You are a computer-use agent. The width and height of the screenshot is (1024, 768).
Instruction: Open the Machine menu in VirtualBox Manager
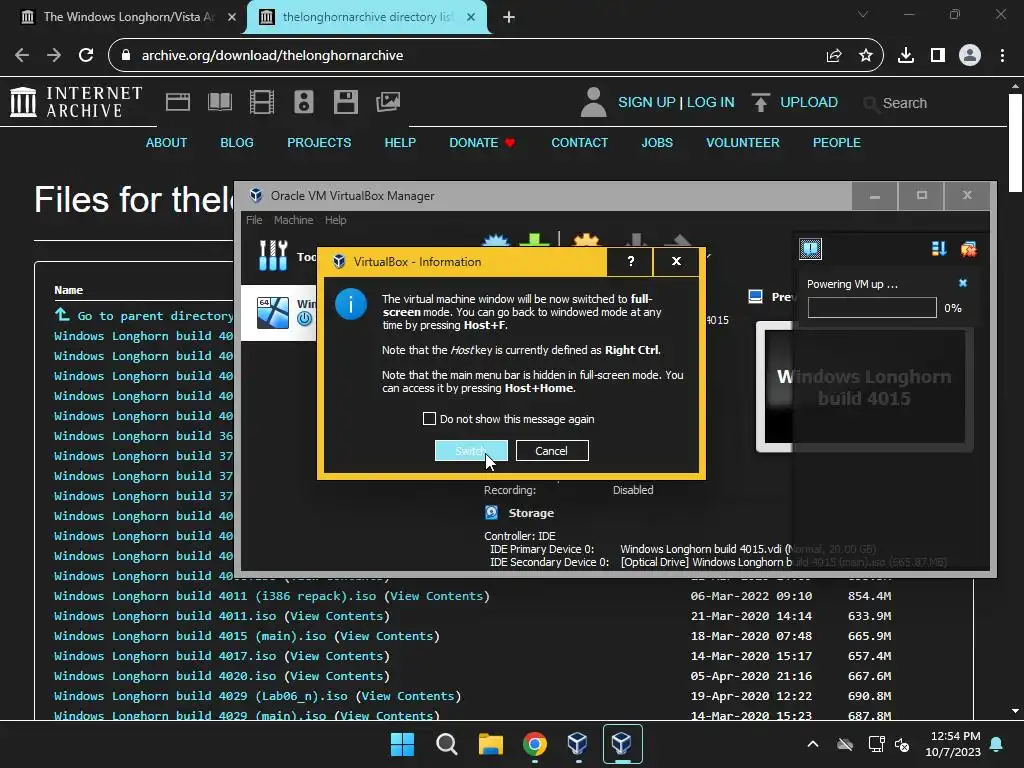coord(293,220)
